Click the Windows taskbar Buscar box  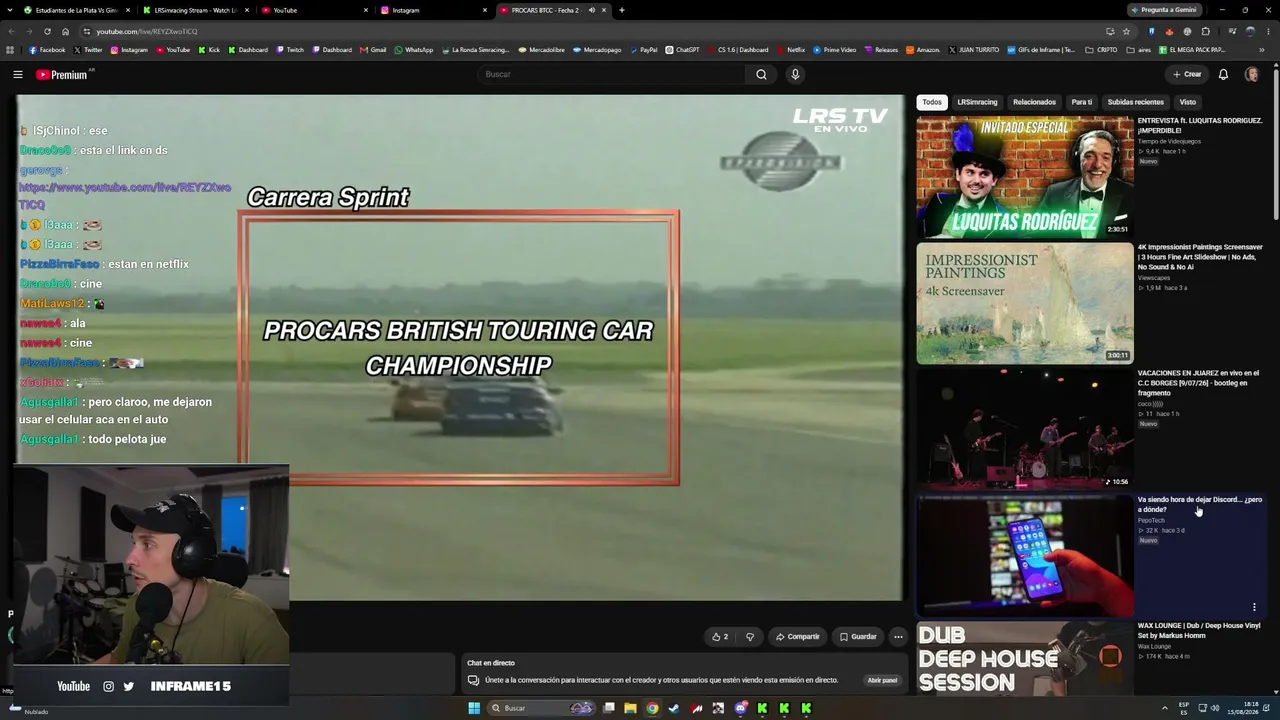542,708
